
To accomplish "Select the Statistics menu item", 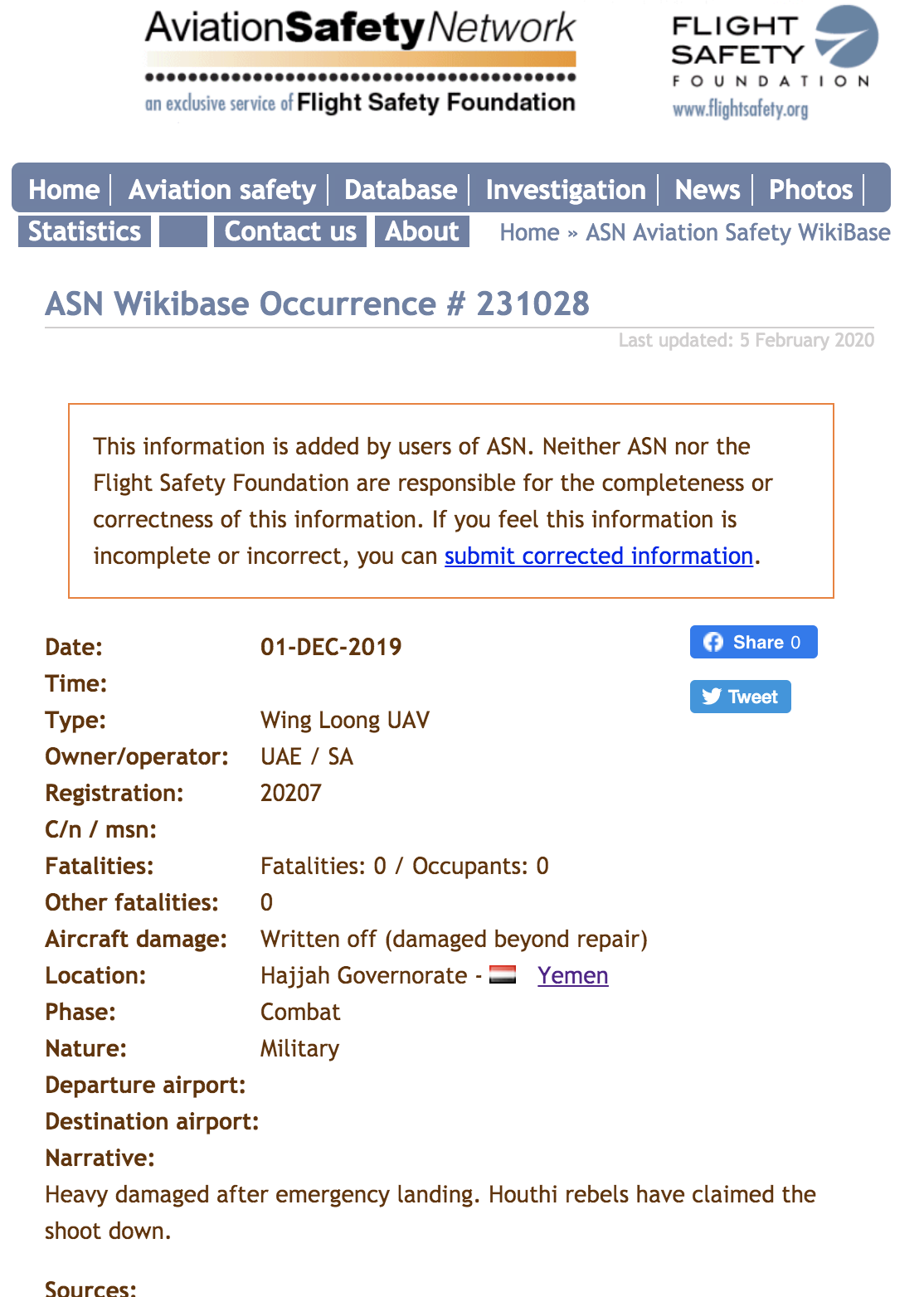I will 82,231.
